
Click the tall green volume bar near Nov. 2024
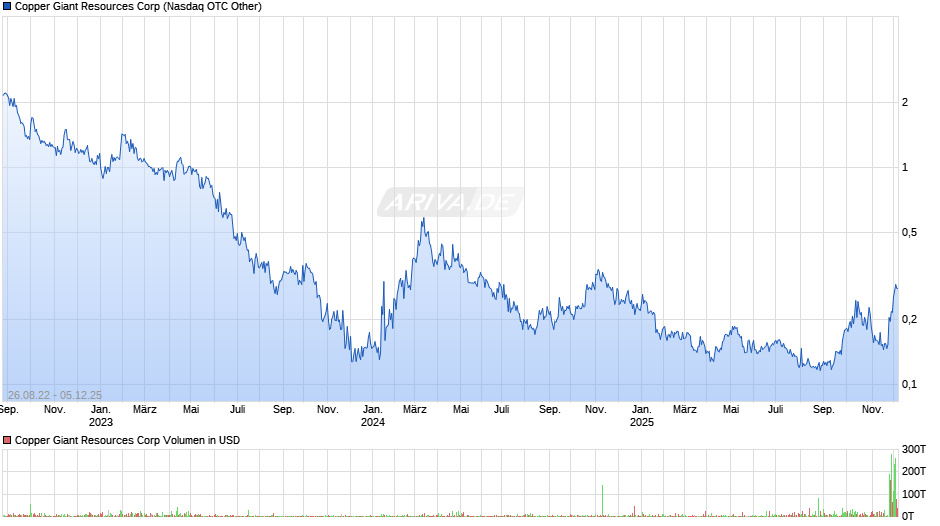[602, 501]
